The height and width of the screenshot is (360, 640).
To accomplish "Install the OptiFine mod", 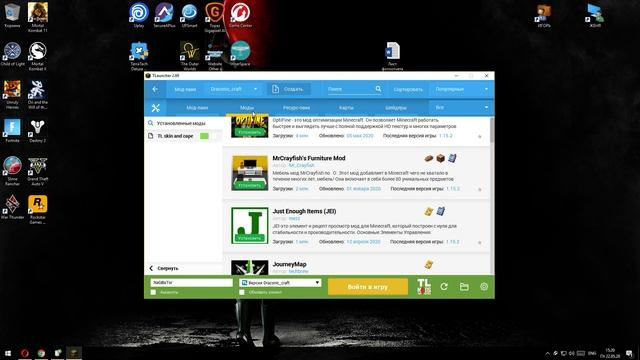I will point(249,132).
